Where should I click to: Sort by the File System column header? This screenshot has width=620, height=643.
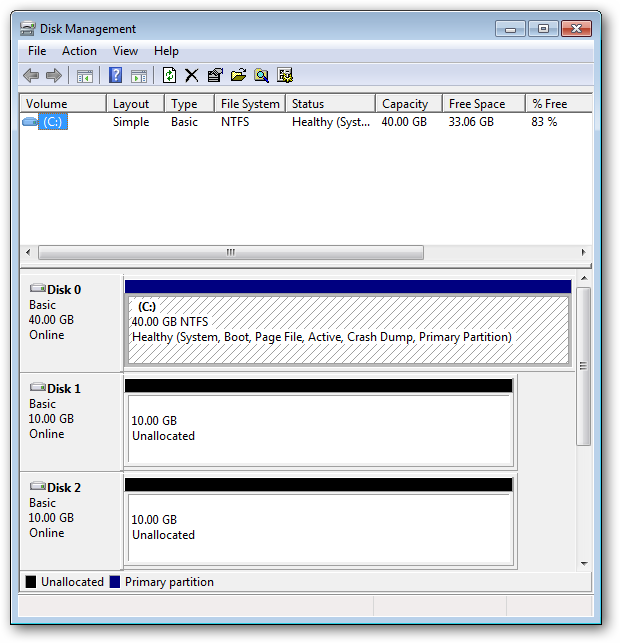[x=250, y=104]
